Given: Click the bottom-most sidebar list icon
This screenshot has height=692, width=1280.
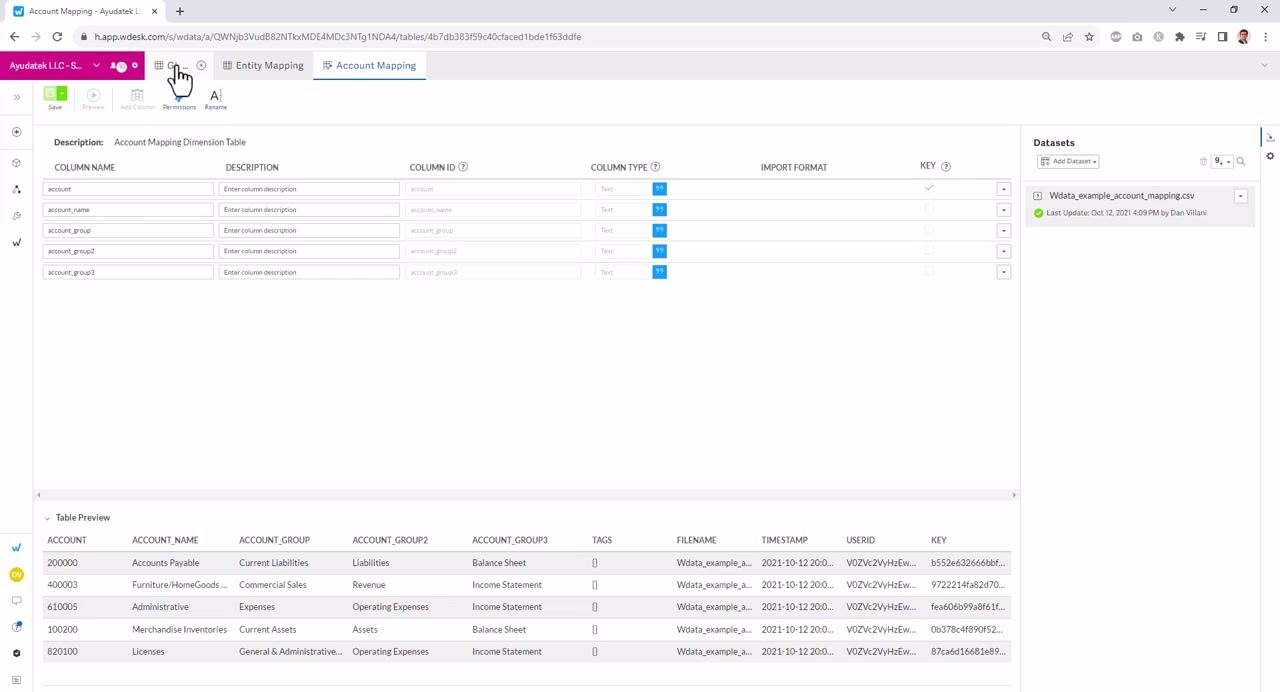Looking at the screenshot, I should [x=16, y=680].
